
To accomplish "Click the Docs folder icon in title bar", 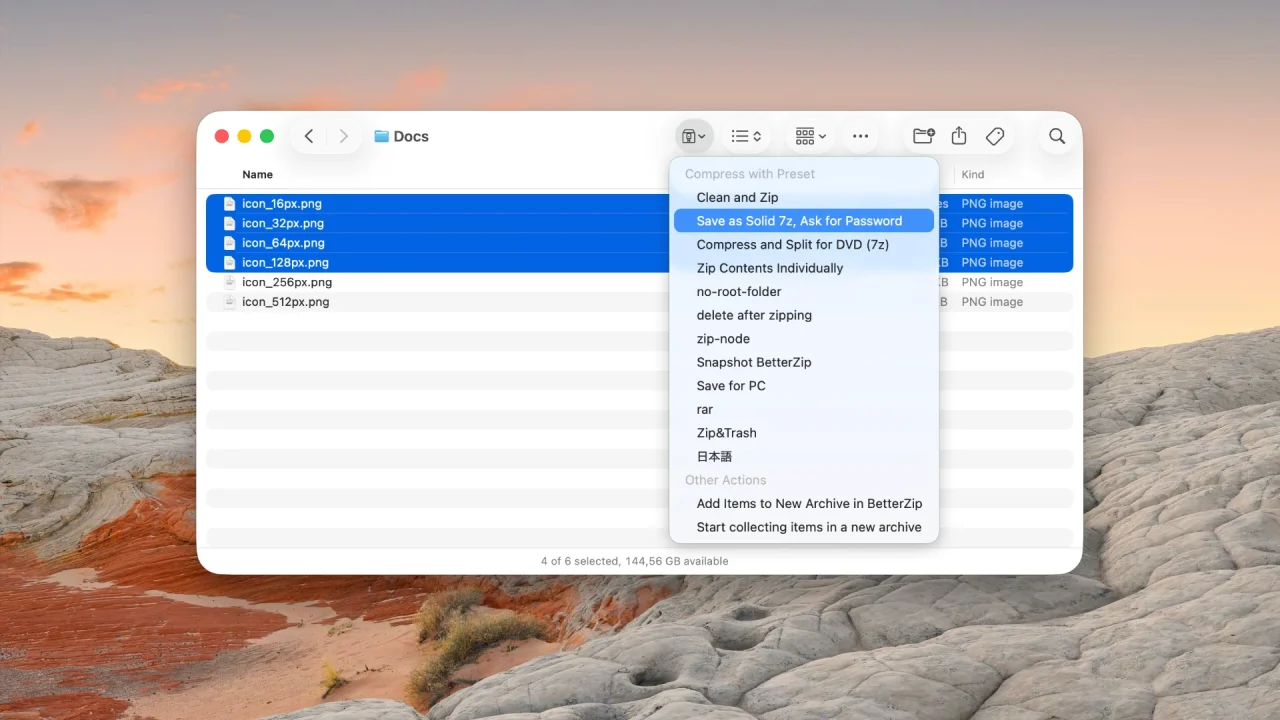I will 381,136.
